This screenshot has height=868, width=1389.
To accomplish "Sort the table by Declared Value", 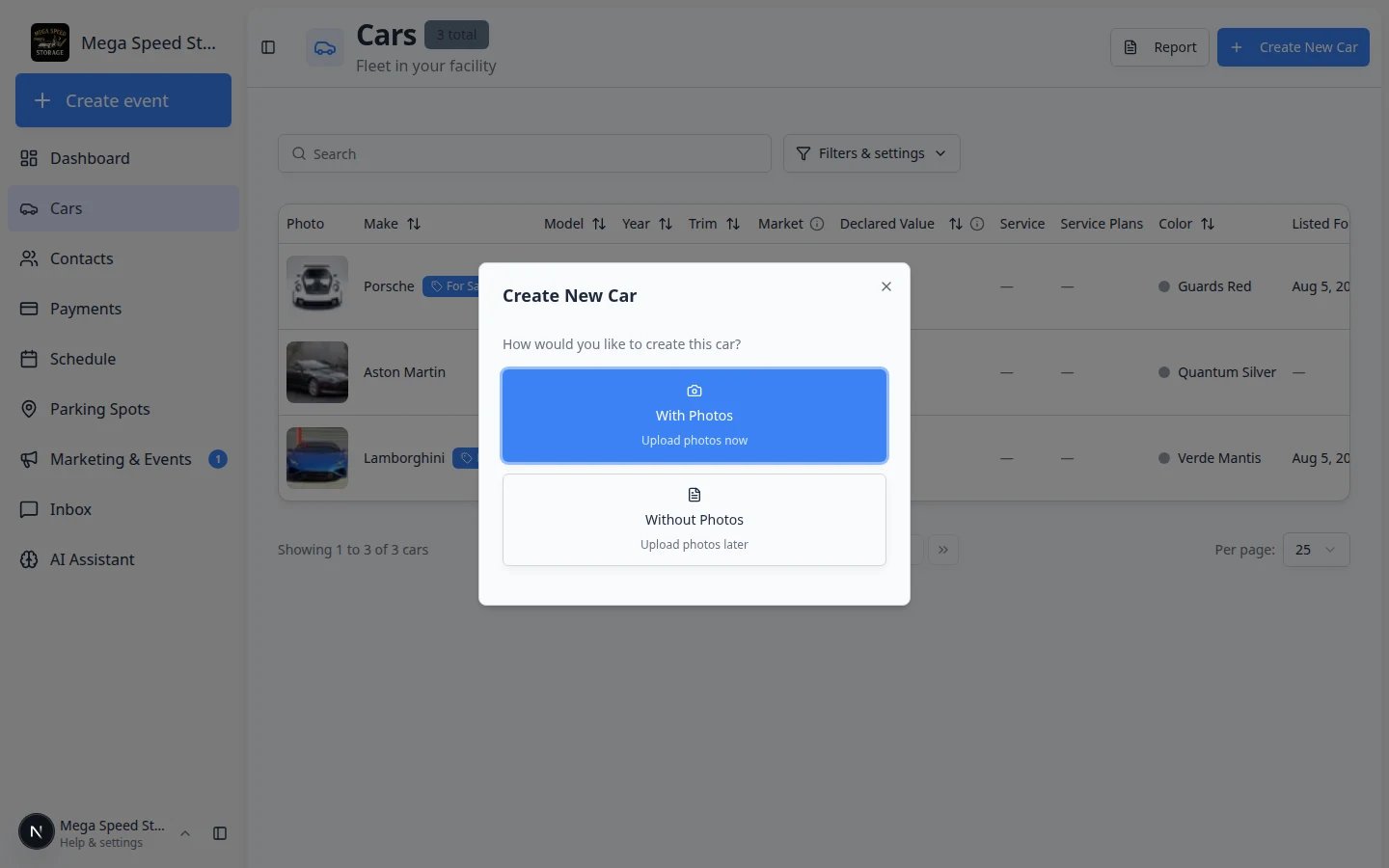I will click(956, 224).
